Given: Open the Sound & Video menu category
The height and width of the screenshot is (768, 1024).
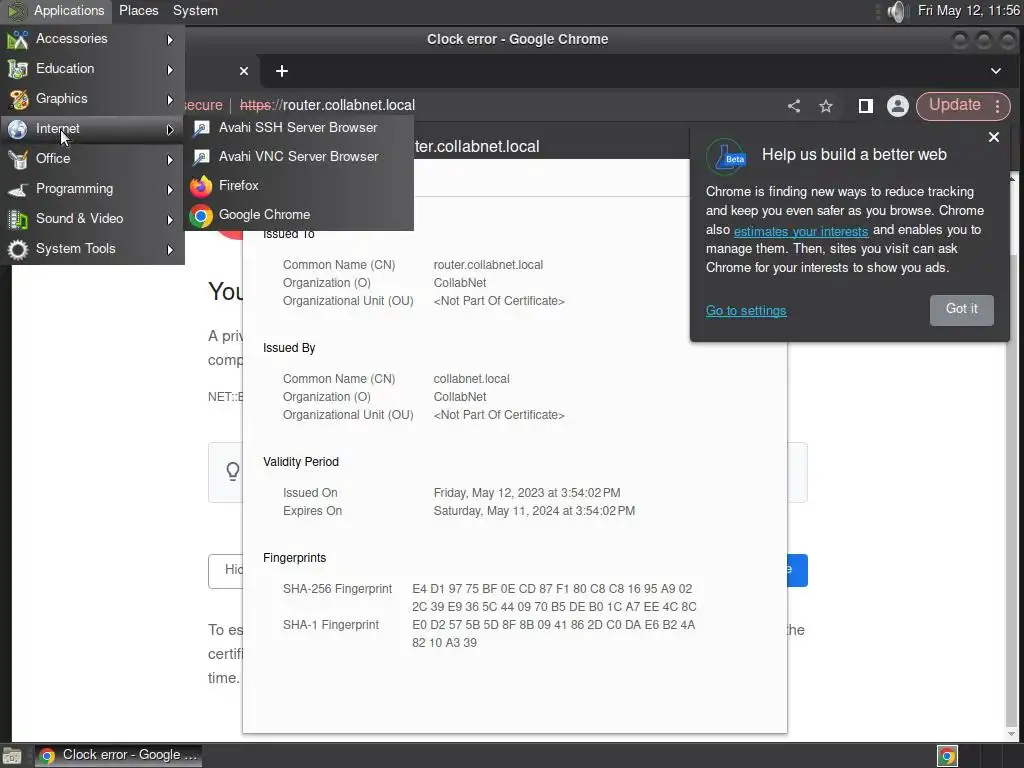Looking at the screenshot, I should 92,219.
